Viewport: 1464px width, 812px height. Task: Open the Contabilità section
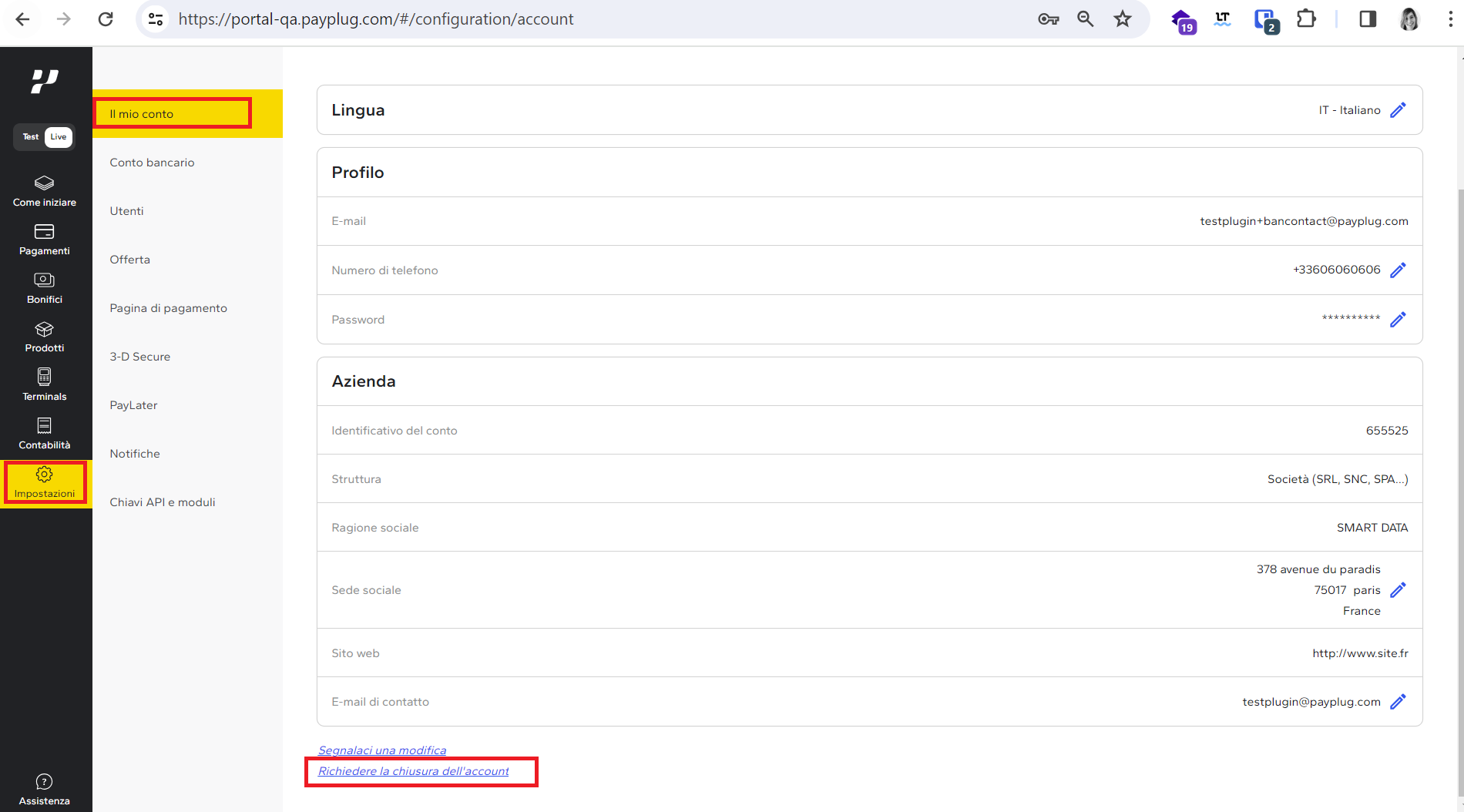click(45, 434)
